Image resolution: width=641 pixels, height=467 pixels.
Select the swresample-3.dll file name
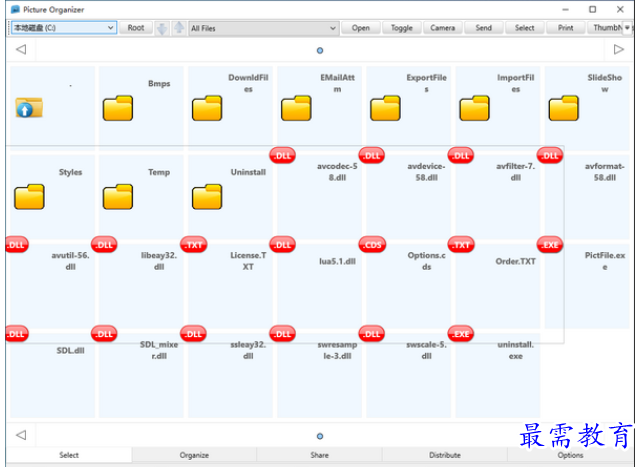pyautogui.click(x=337, y=350)
